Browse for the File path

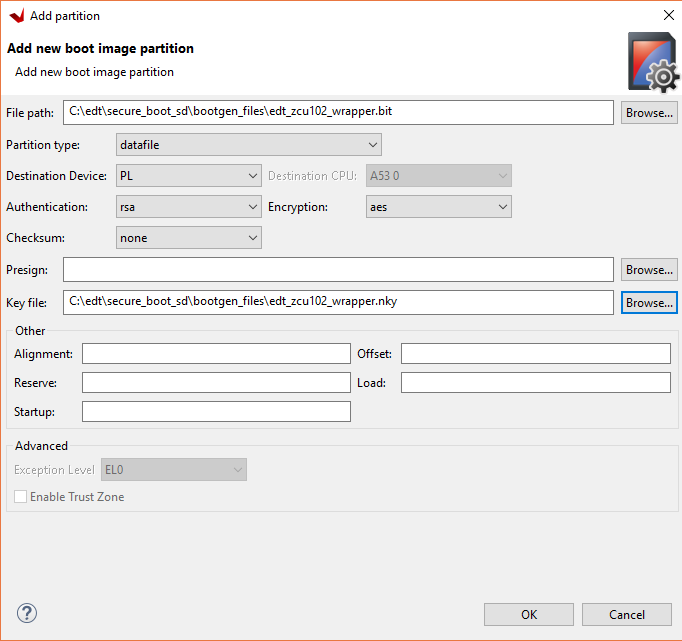tap(649, 113)
